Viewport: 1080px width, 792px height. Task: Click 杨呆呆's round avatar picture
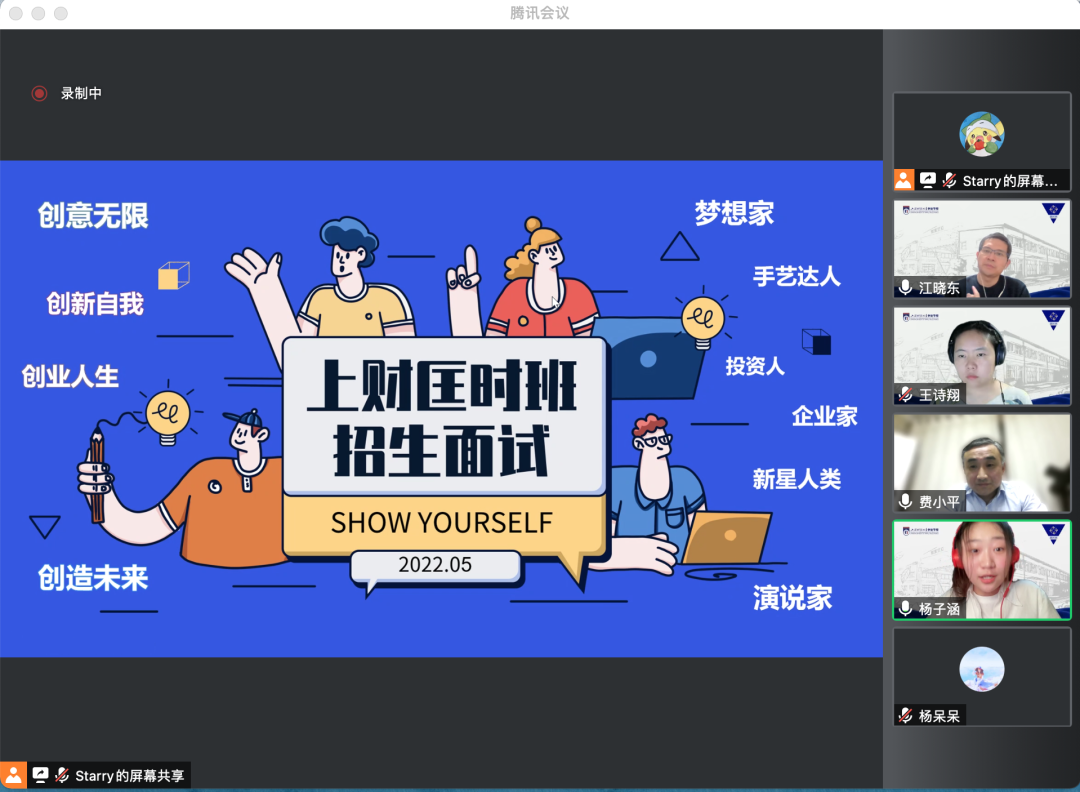point(981,669)
